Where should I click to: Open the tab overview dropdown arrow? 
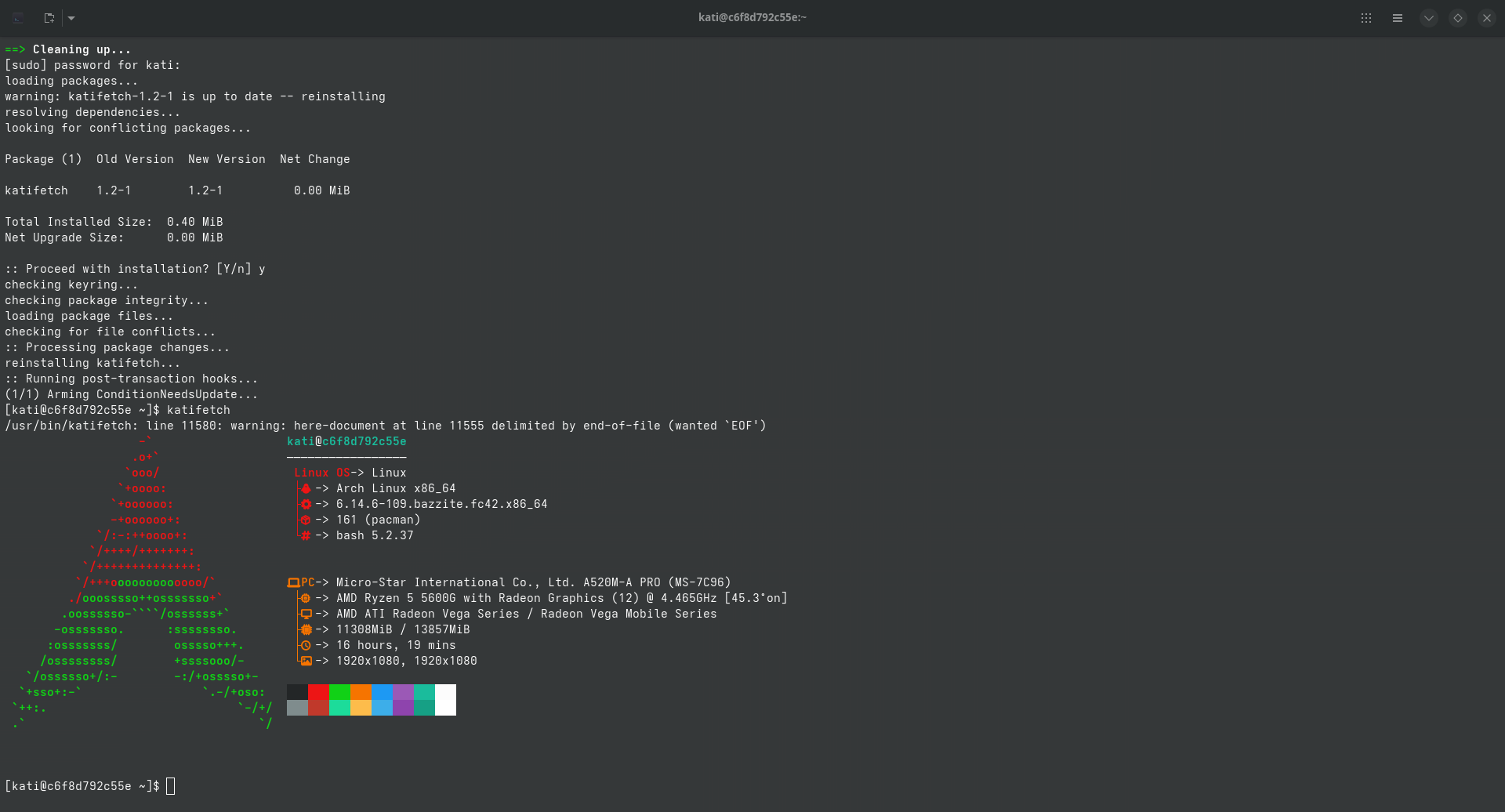[x=72, y=17]
